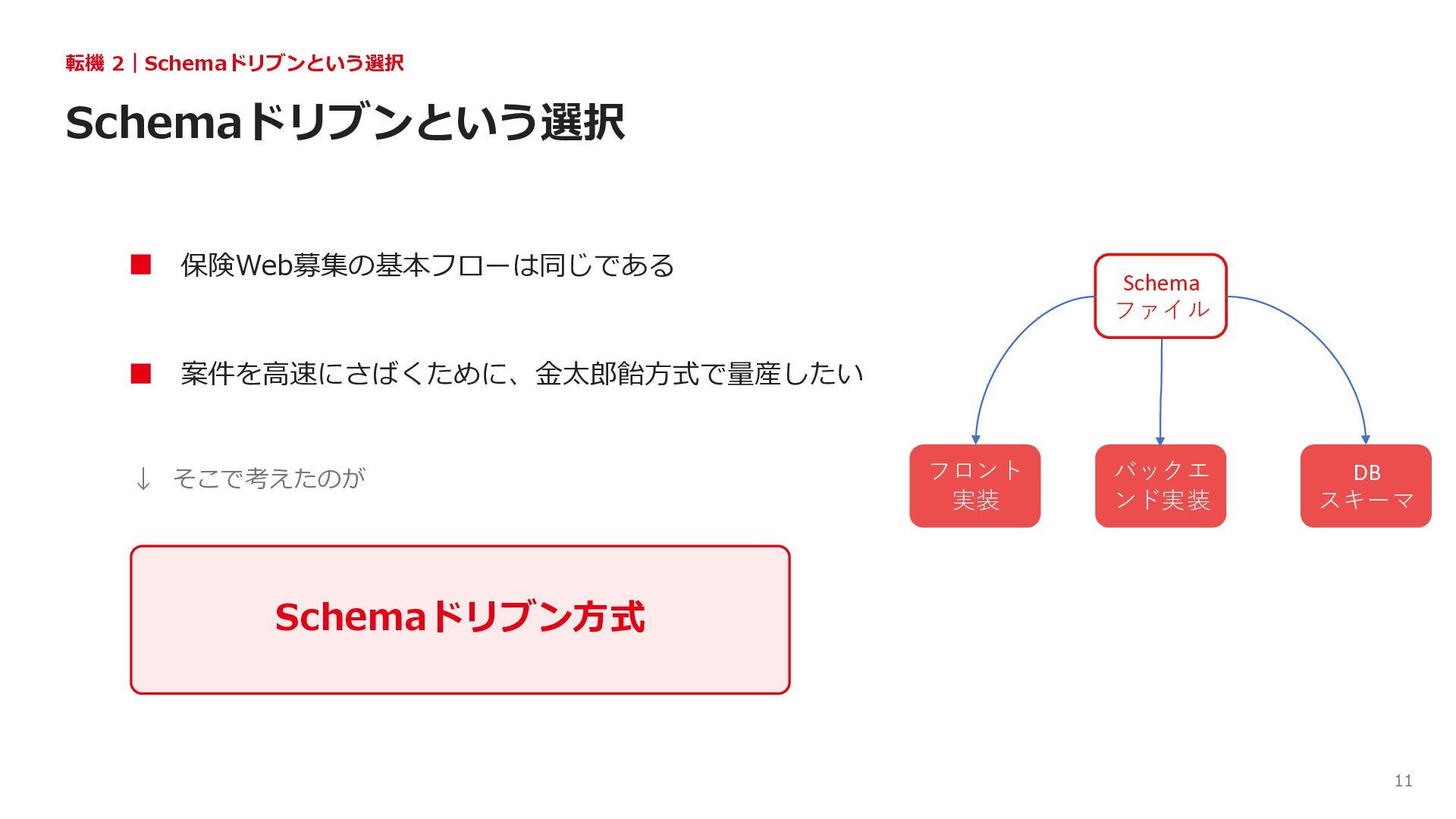Image resolution: width=1456 pixels, height=819 pixels.
Task: Click the red bullet beside 保険Web募集
Action: tap(141, 265)
